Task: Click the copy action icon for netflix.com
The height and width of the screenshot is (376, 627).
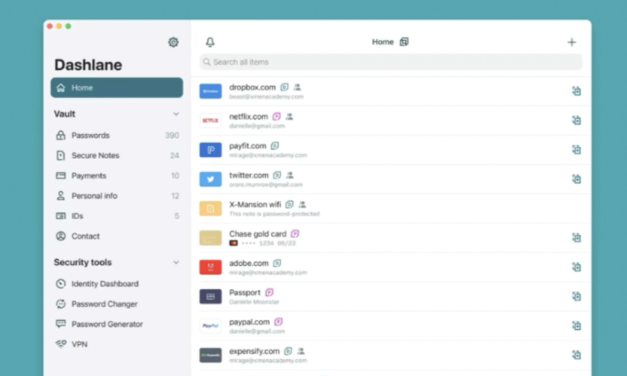Action: (x=576, y=120)
